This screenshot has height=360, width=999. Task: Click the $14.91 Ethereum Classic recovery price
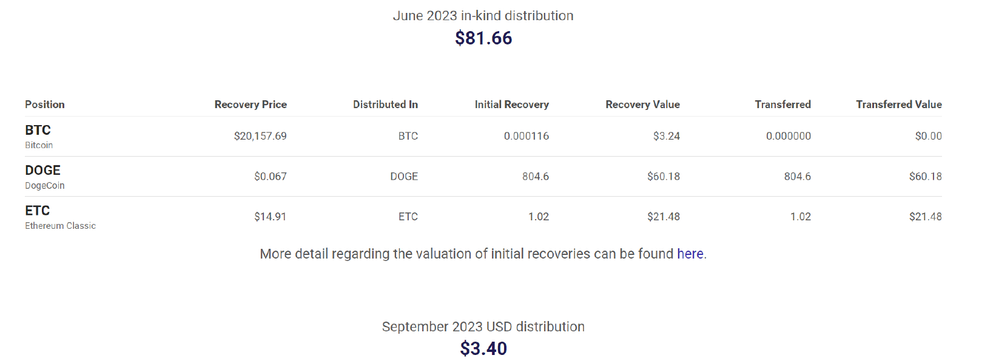point(270,217)
